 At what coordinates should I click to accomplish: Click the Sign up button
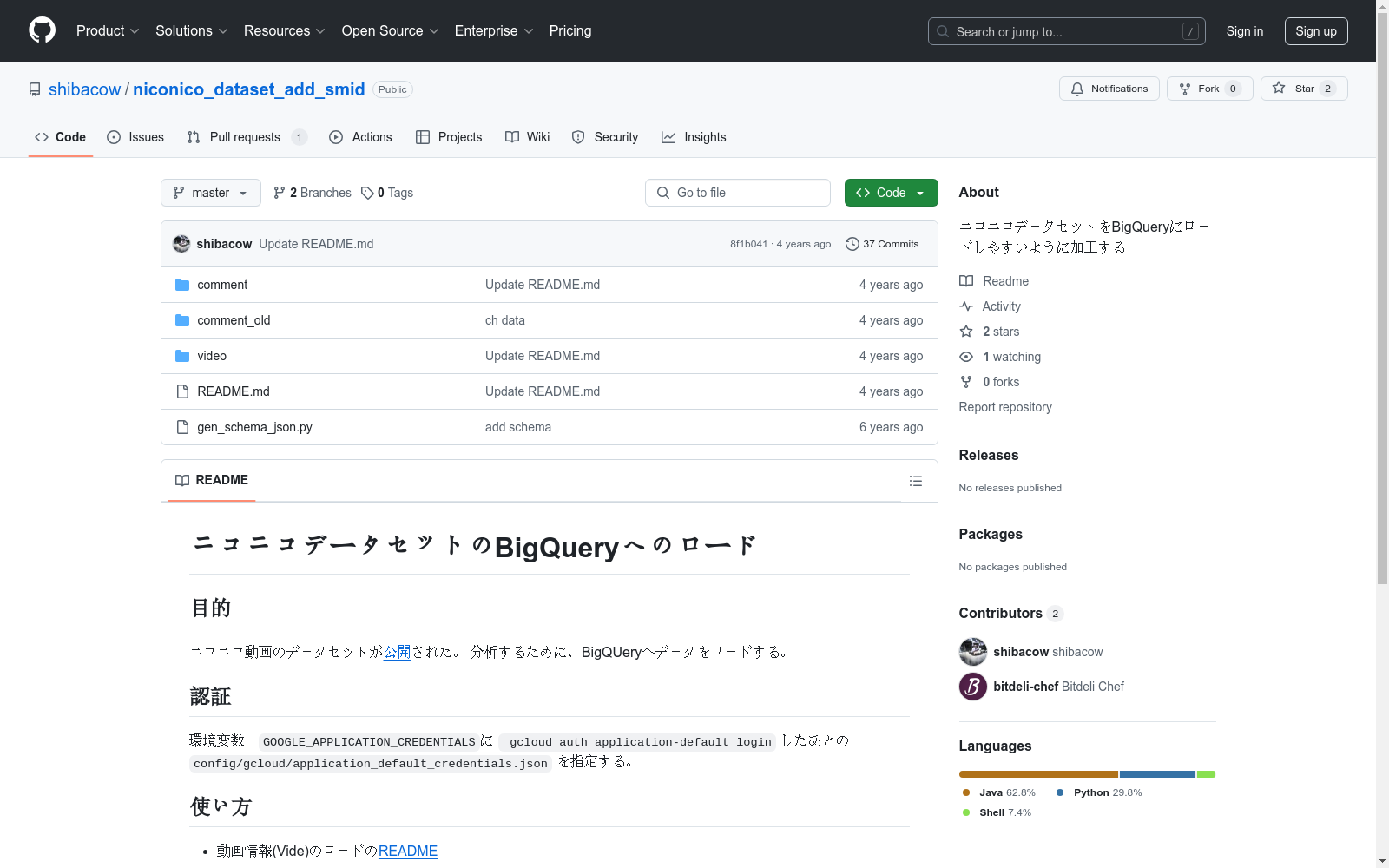(1316, 31)
